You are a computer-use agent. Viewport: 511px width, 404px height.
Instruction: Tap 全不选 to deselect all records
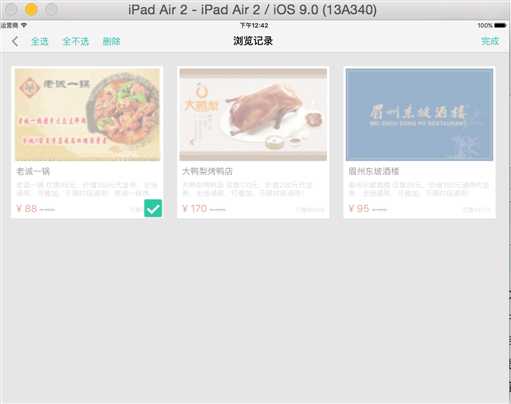pyautogui.click(x=76, y=42)
